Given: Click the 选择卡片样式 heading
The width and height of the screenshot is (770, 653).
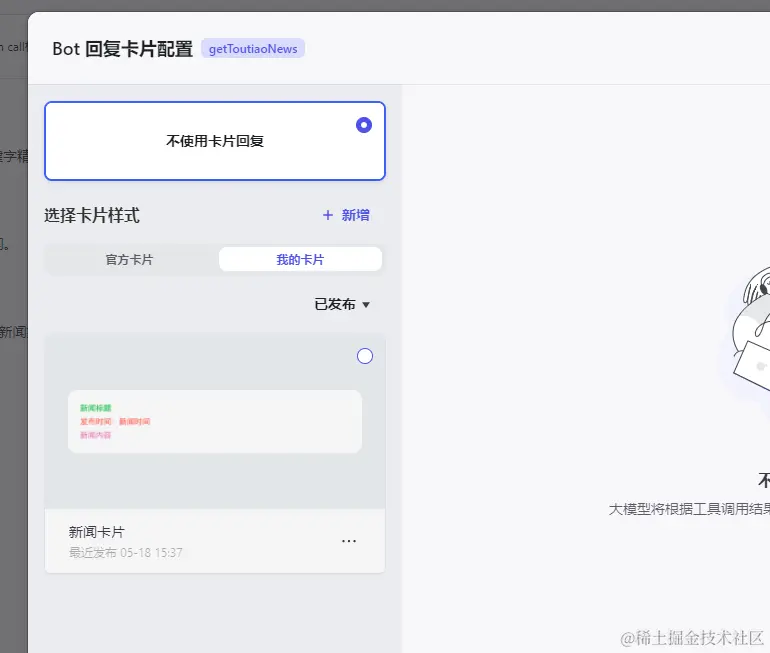Looking at the screenshot, I should (92, 215).
